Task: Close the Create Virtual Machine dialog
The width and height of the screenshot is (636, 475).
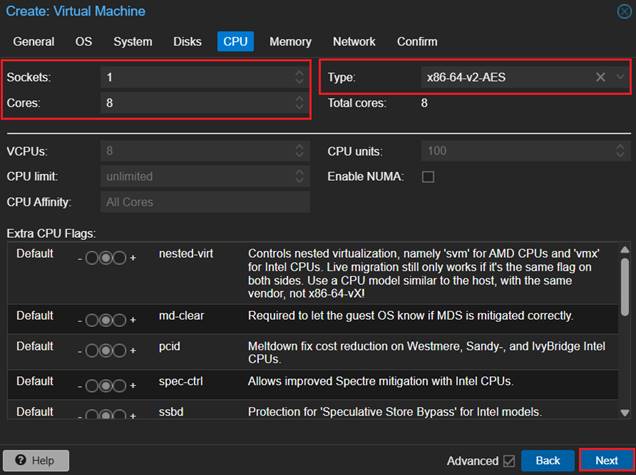Action: (624, 11)
